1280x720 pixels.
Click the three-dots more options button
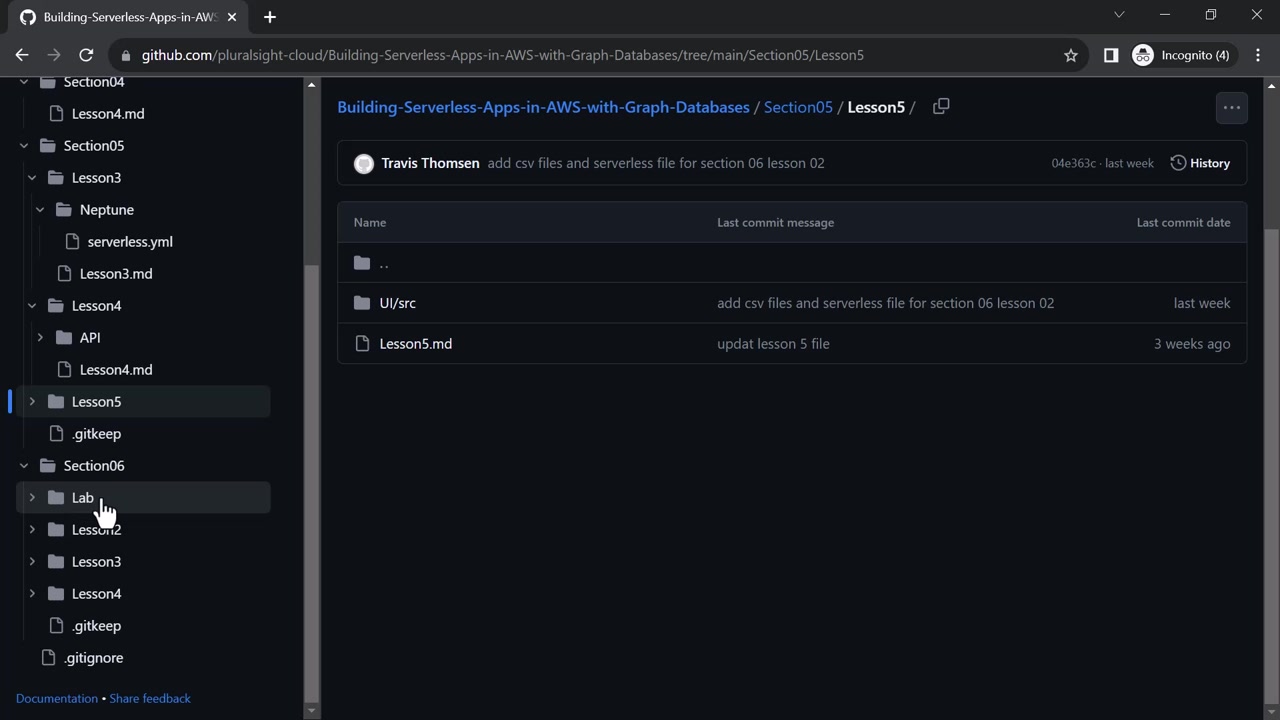1231,108
